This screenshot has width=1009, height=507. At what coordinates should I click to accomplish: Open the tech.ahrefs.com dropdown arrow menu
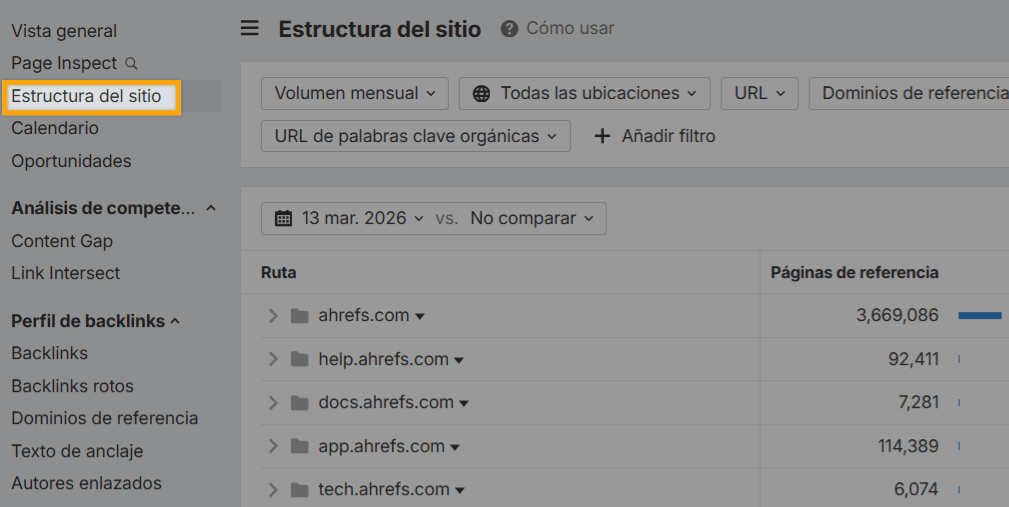point(459,491)
